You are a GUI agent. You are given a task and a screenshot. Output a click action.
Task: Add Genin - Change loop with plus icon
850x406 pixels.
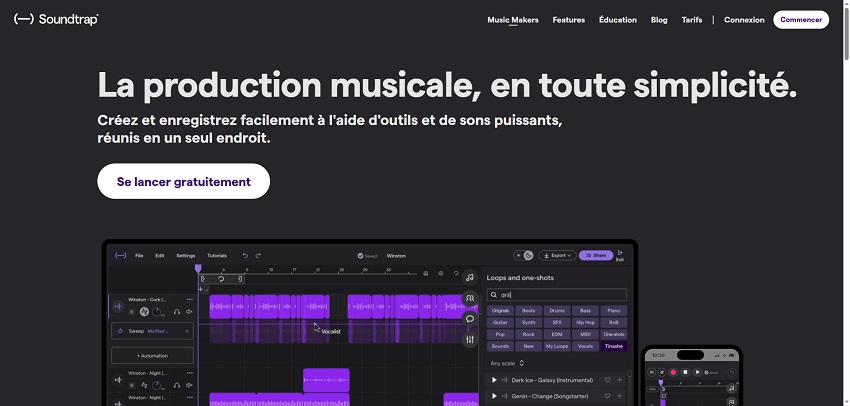(x=620, y=396)
